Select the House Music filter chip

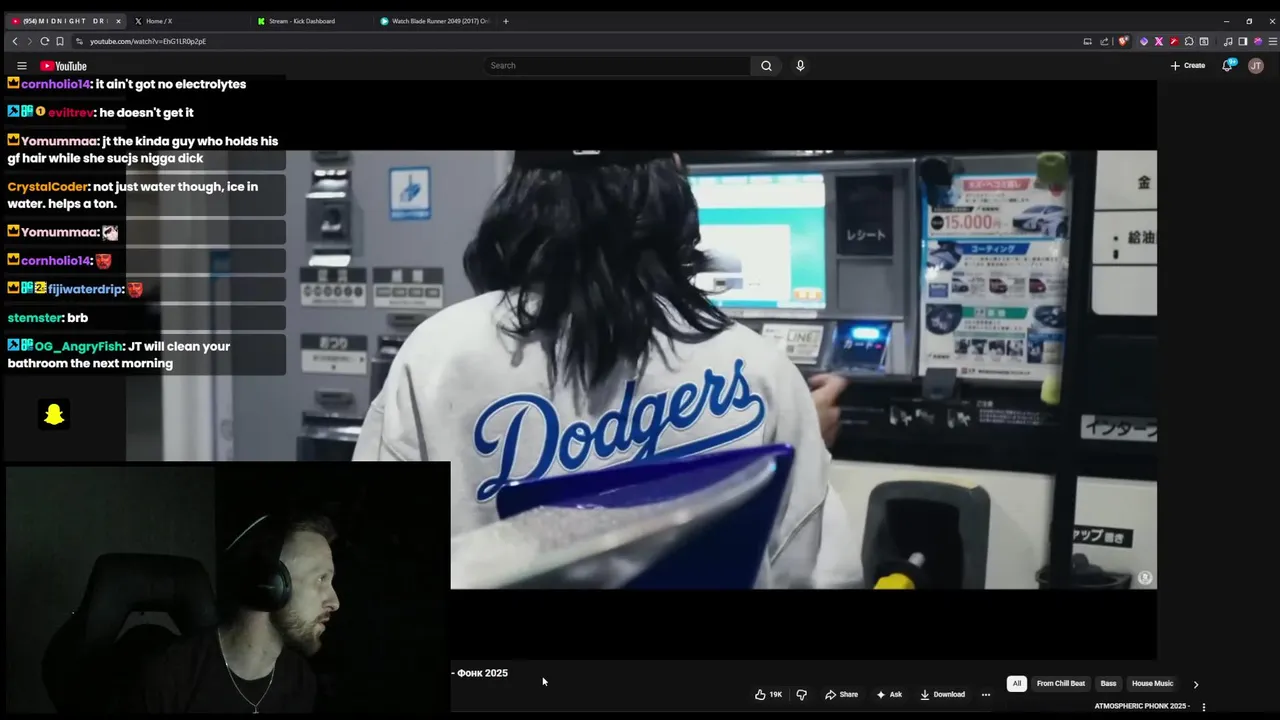click(1152, 684)
